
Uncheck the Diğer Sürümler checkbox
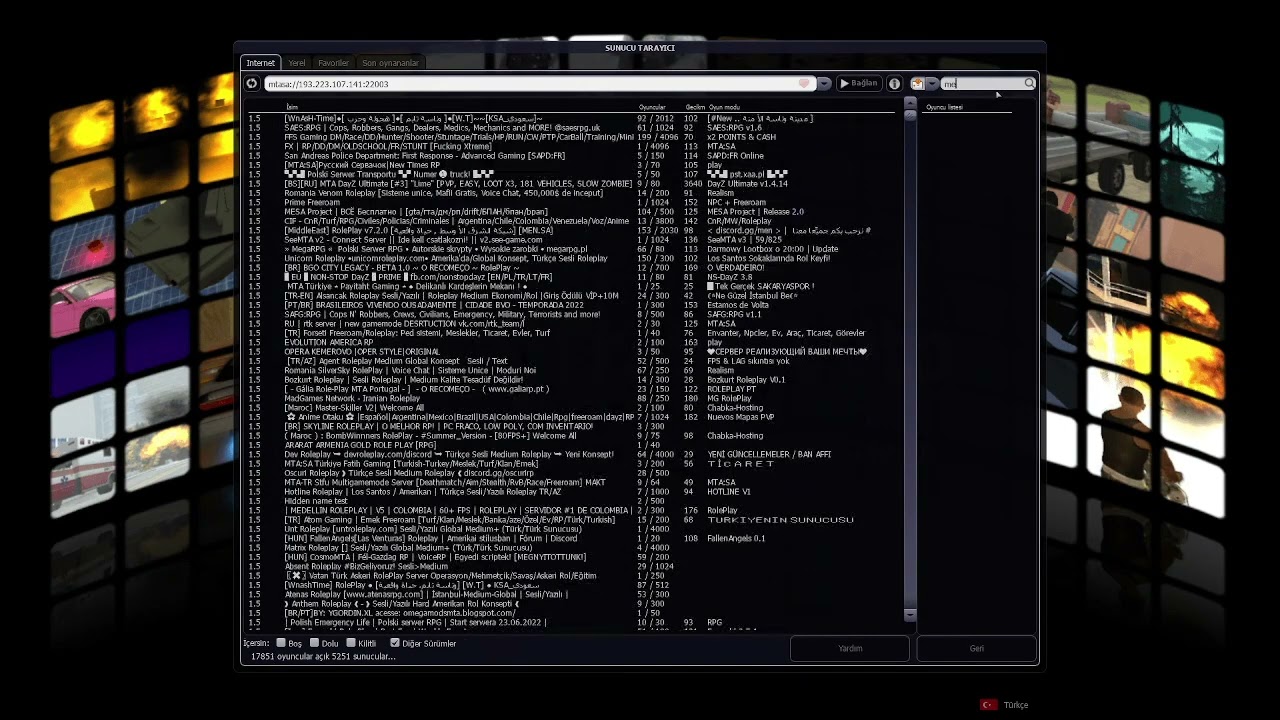[395, 643]
